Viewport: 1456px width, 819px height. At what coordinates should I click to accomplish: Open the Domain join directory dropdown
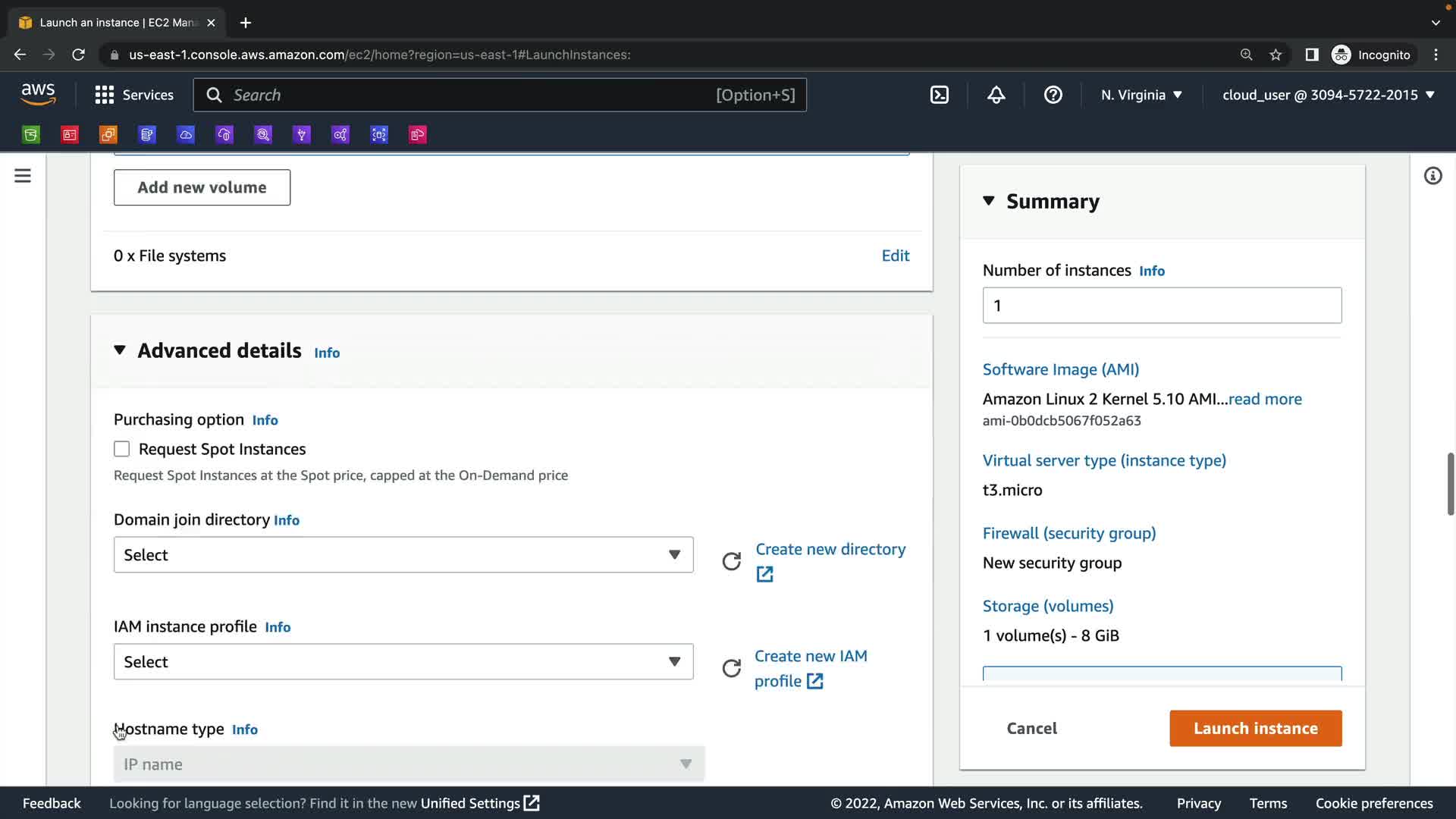tap(403, 555)
